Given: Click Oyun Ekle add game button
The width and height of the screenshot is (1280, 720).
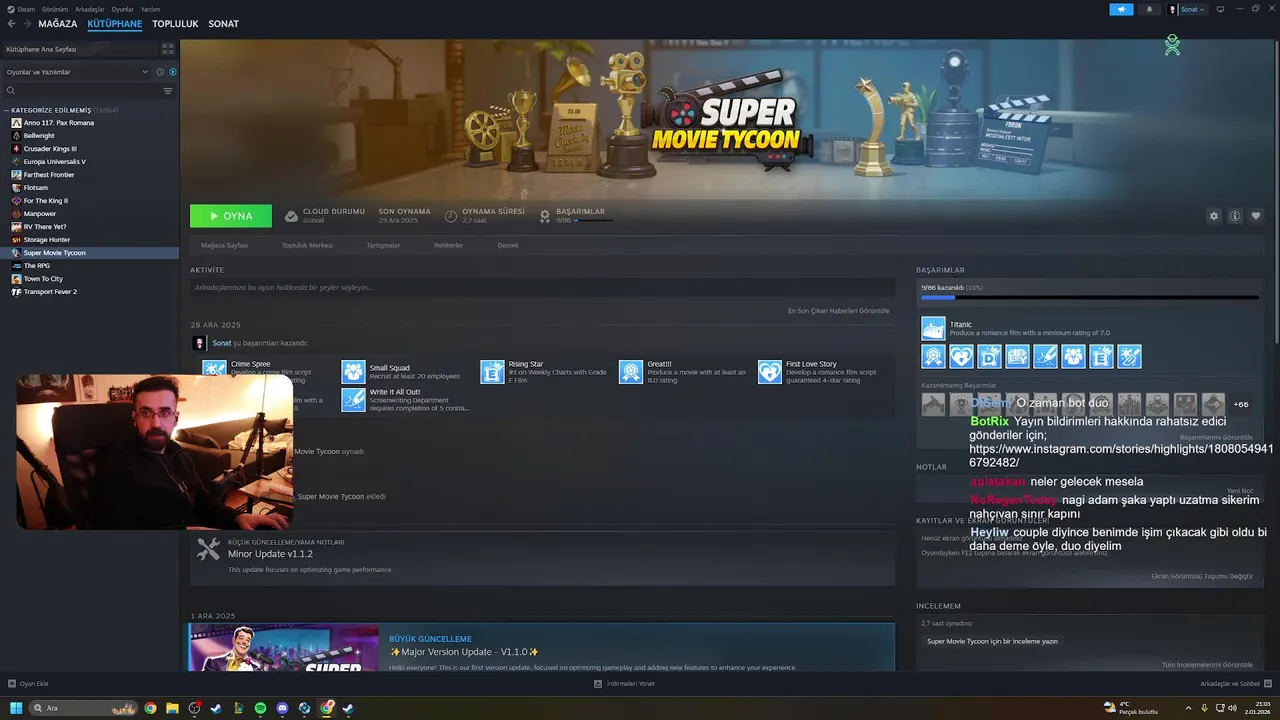Looking at the screenshot, I should pos(28,684).
